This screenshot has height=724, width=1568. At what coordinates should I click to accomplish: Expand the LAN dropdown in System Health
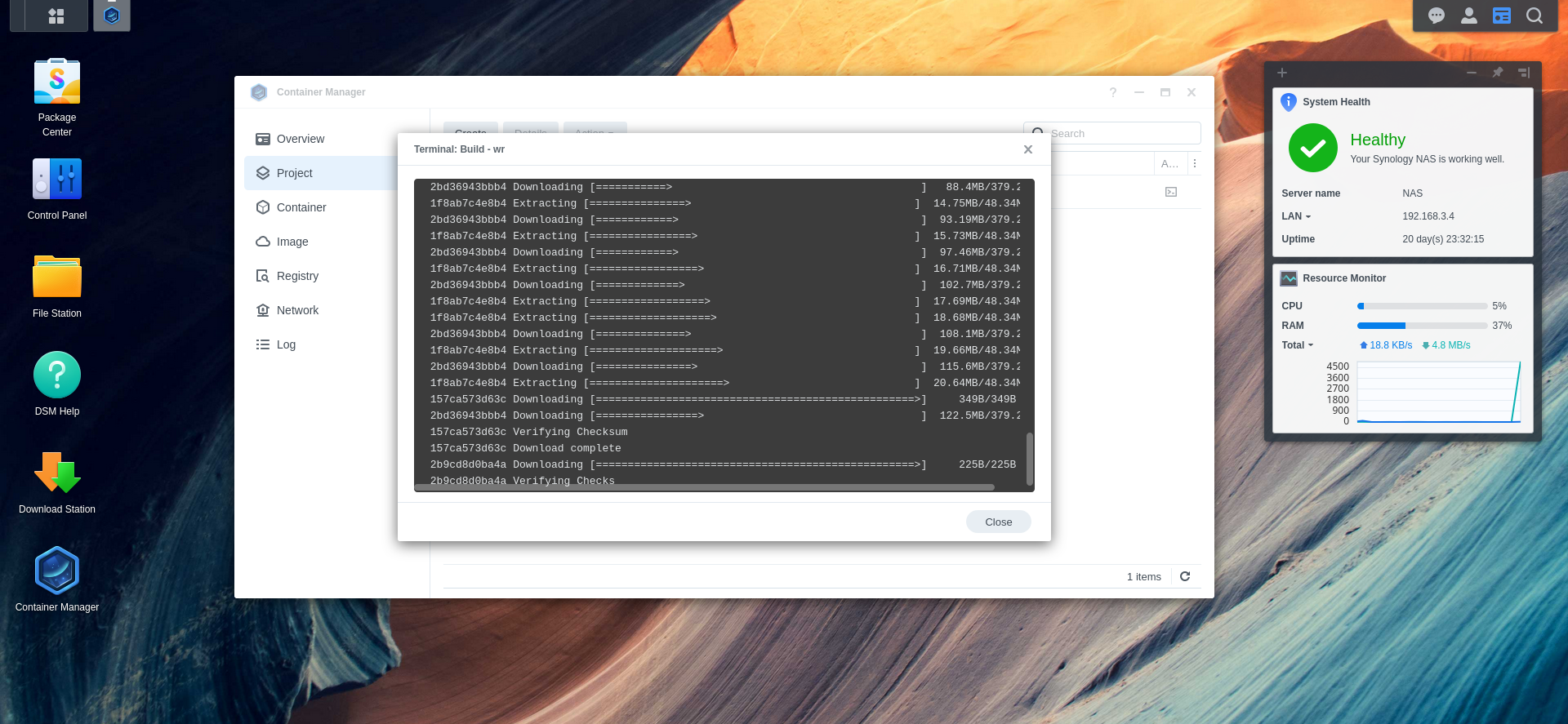[1296, 216]
